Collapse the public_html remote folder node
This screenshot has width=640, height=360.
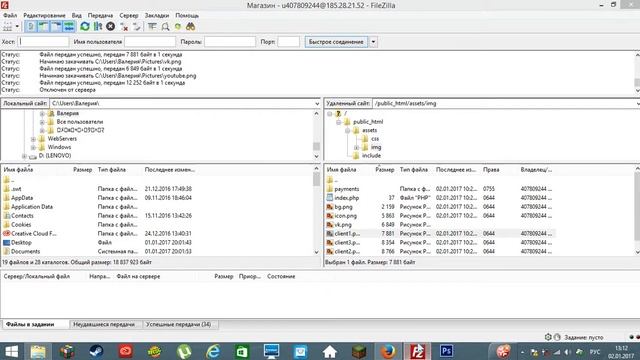pyautogui.click(x=338, y=122)
